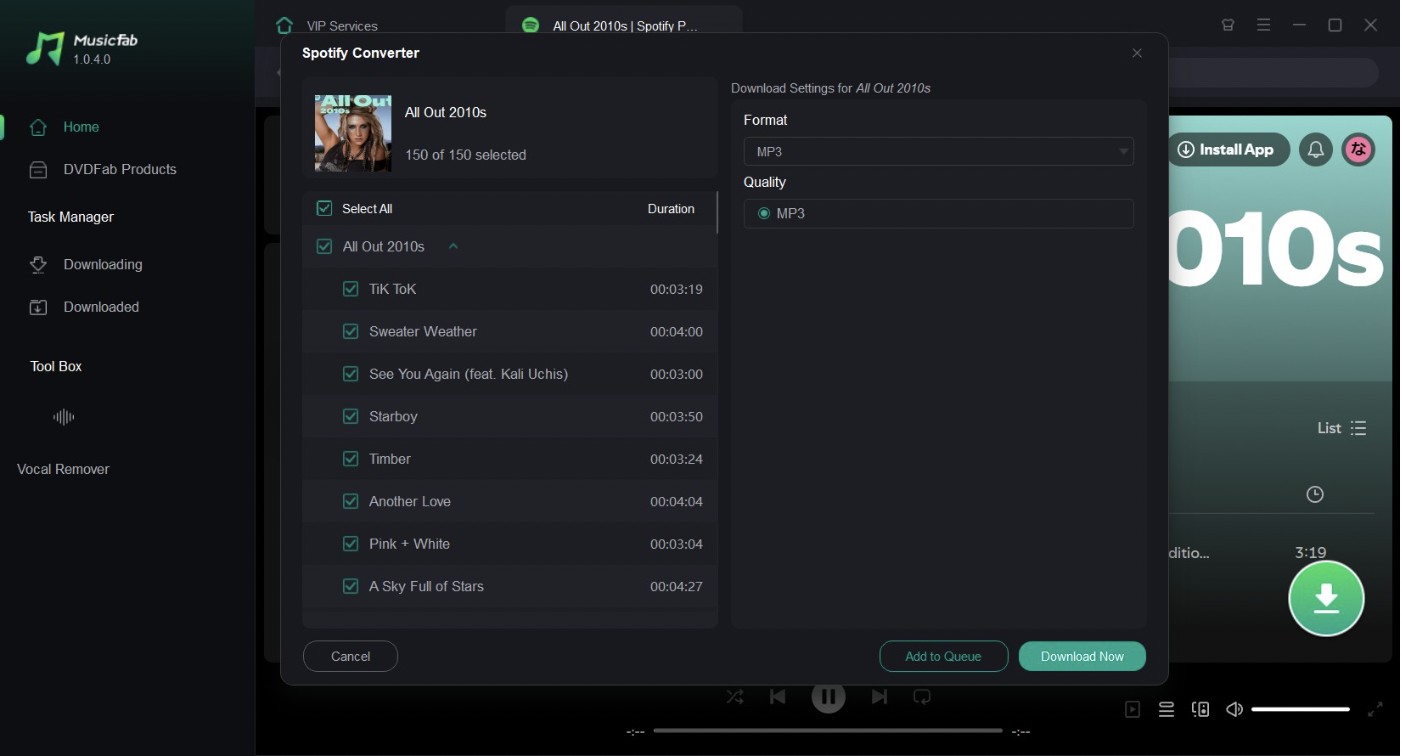Toggle shuffle playback
This screenshot has width=1402, height=756.
point(735,697)
